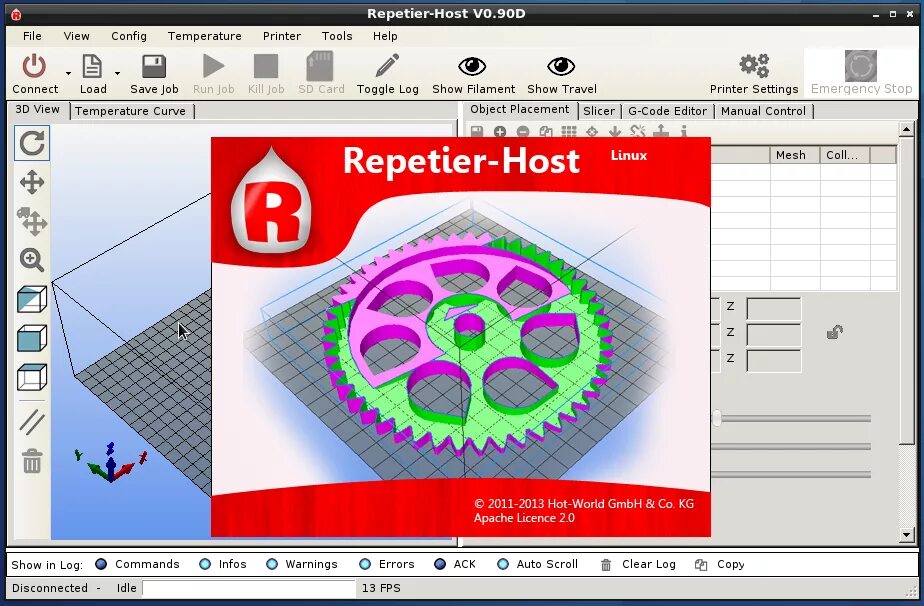The width and height of the screenshot is (924, 606).
Task: Click the middle Z value field
Action: click(773, 334)
